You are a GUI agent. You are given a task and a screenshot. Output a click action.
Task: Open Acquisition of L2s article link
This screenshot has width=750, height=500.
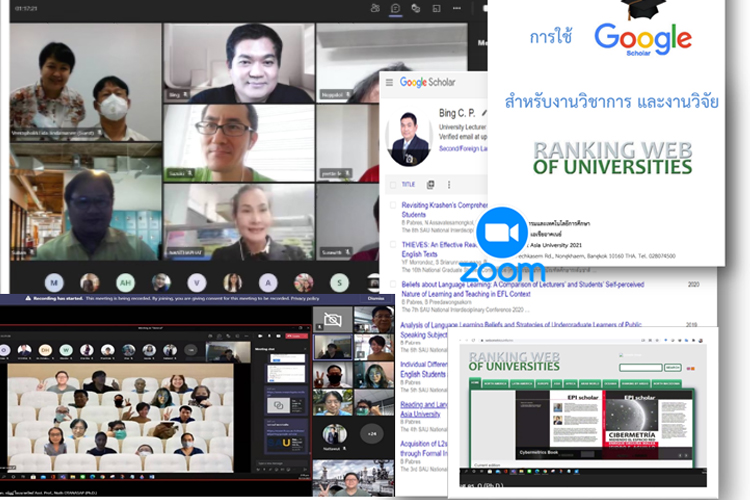[x=424, y=448]
